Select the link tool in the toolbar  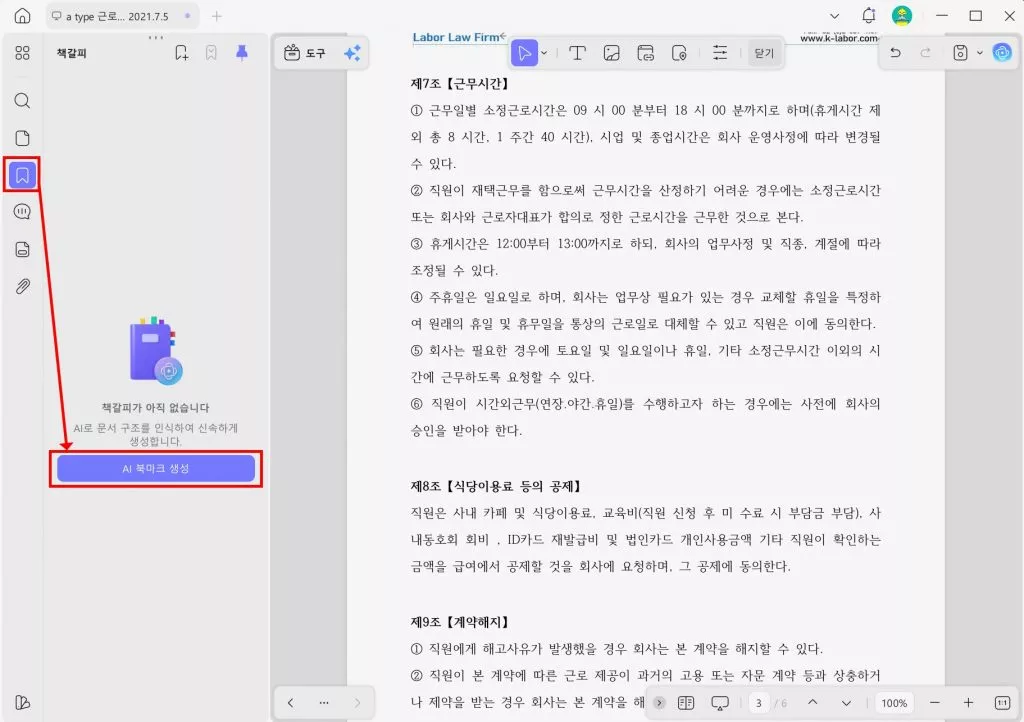pos(648,52)
